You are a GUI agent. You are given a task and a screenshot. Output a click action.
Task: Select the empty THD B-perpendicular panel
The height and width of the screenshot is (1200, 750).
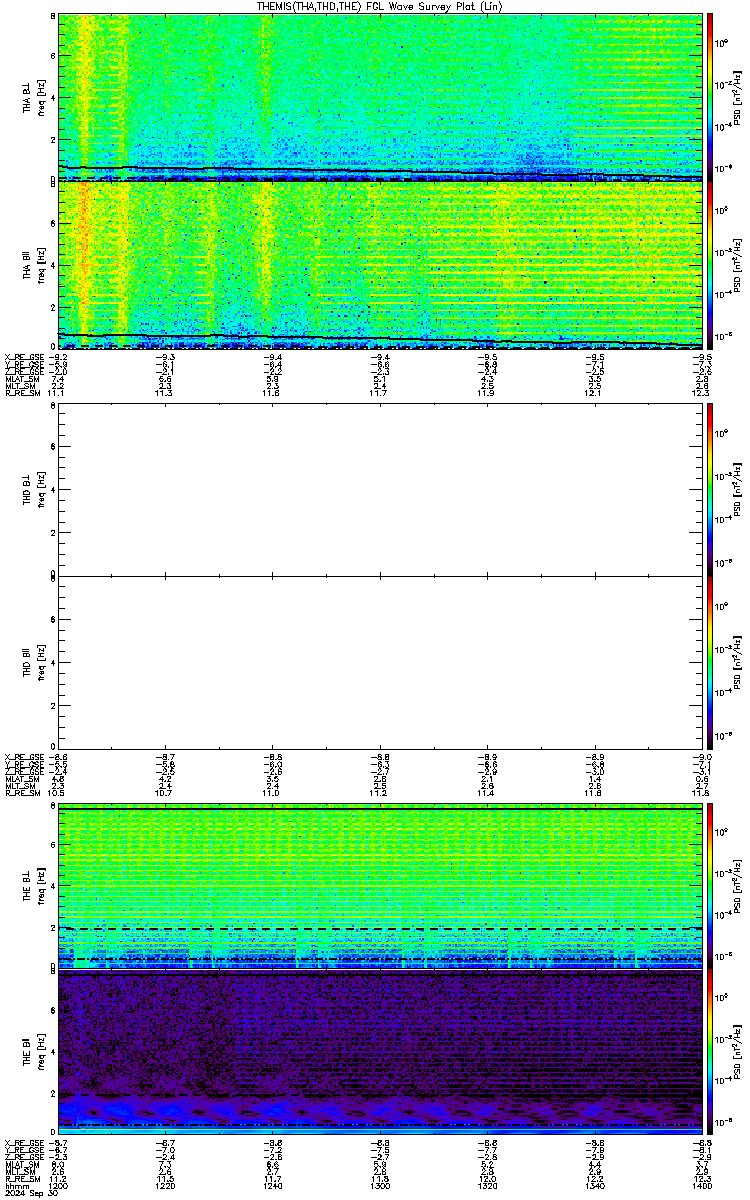[x=380, y=490]
